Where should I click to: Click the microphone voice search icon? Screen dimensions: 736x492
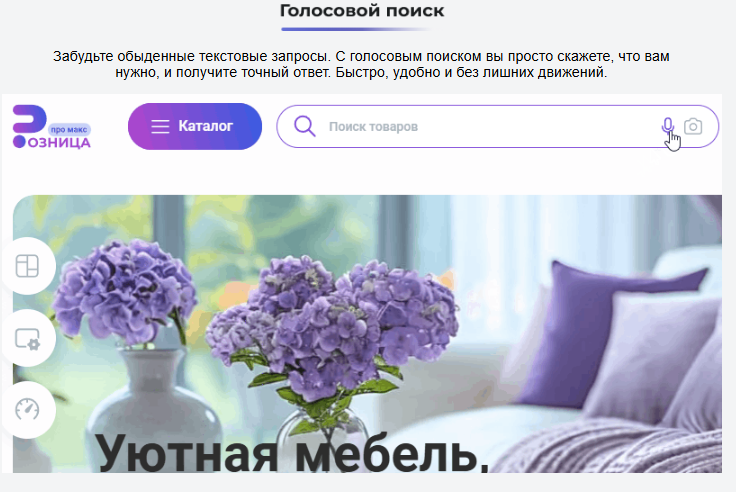pyautogui.click(x=667, y=126)
